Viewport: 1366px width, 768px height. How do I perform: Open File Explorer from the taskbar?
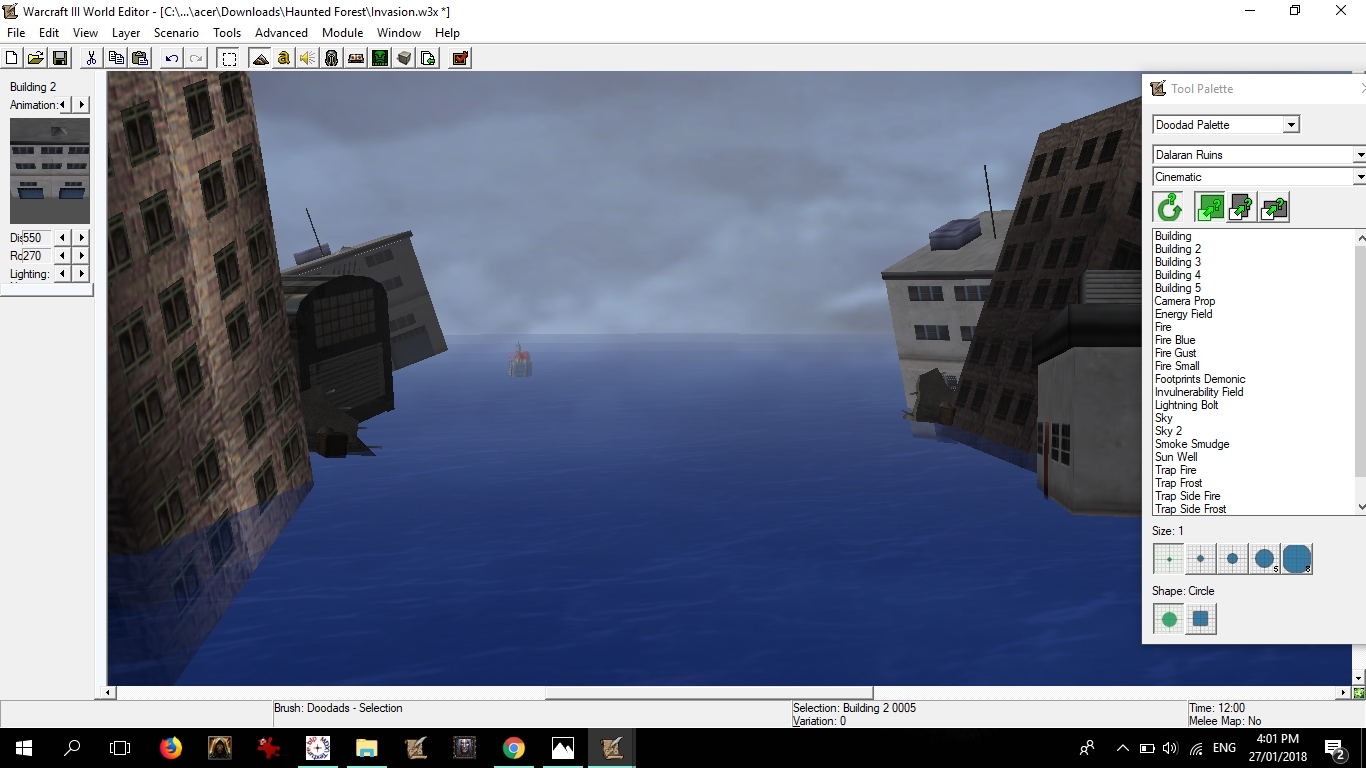367,747
